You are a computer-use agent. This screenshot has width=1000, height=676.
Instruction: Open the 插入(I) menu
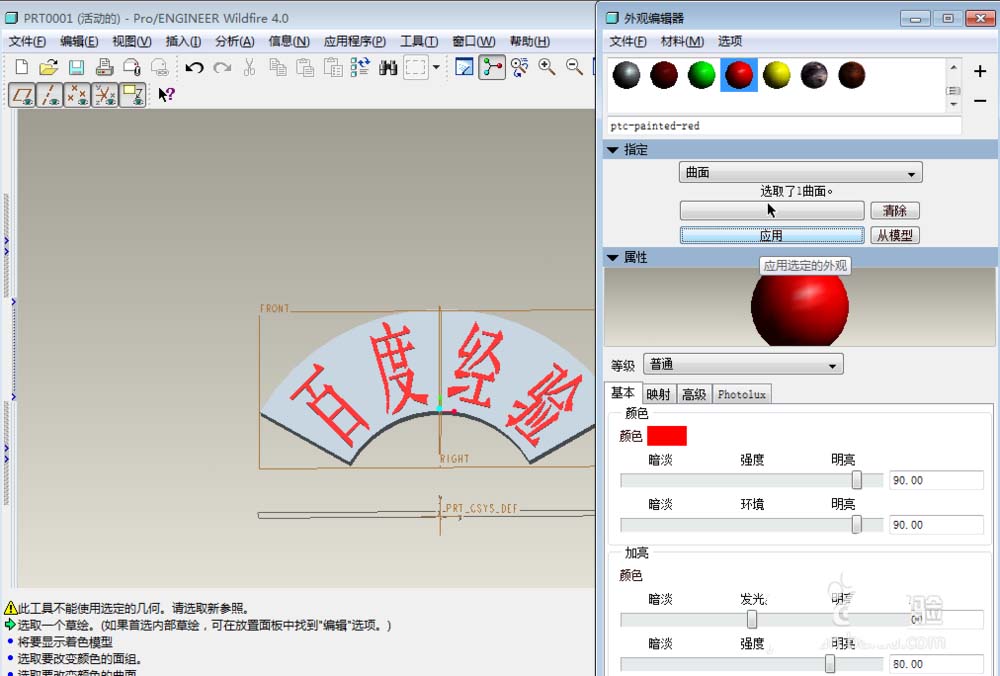[x=184, y=41]
